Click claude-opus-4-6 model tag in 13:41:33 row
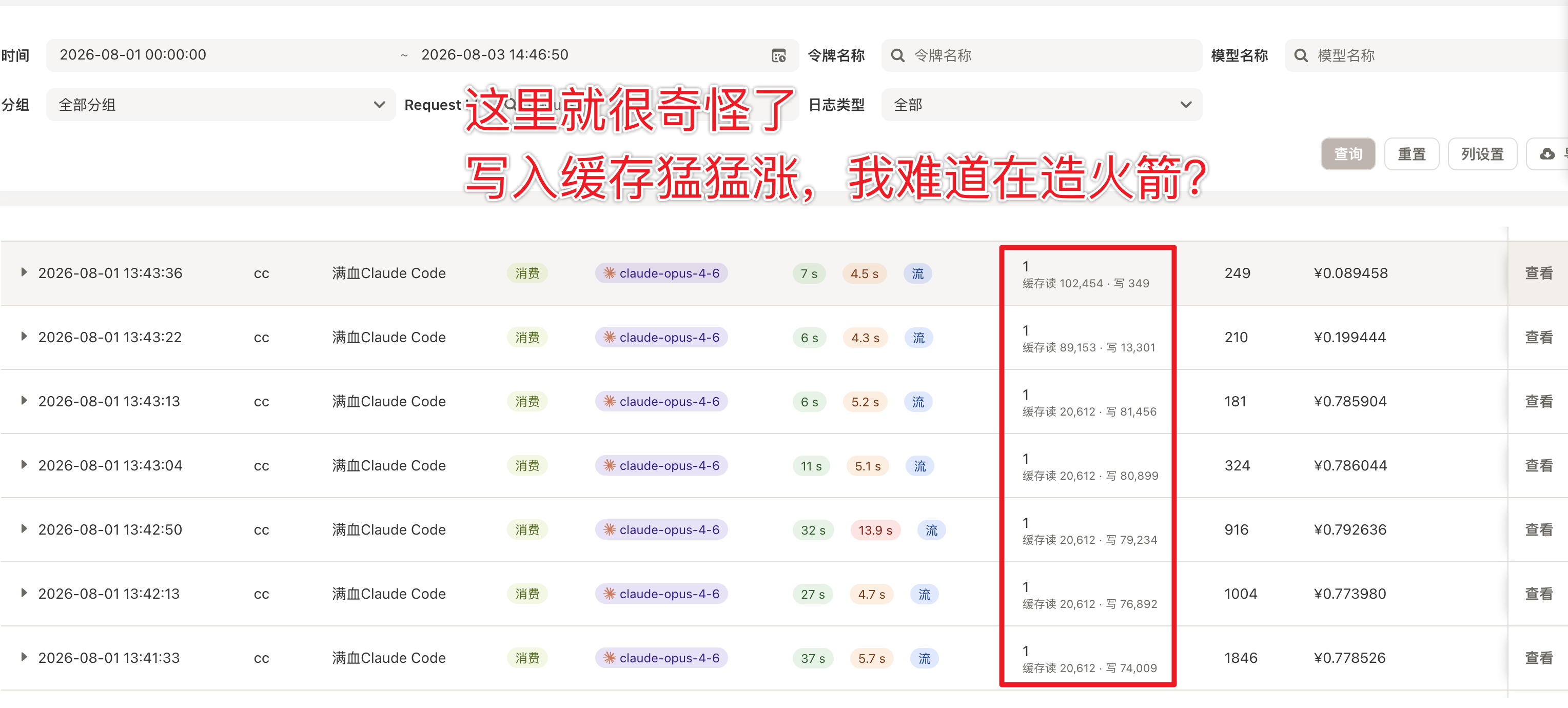 click(661, 658)
